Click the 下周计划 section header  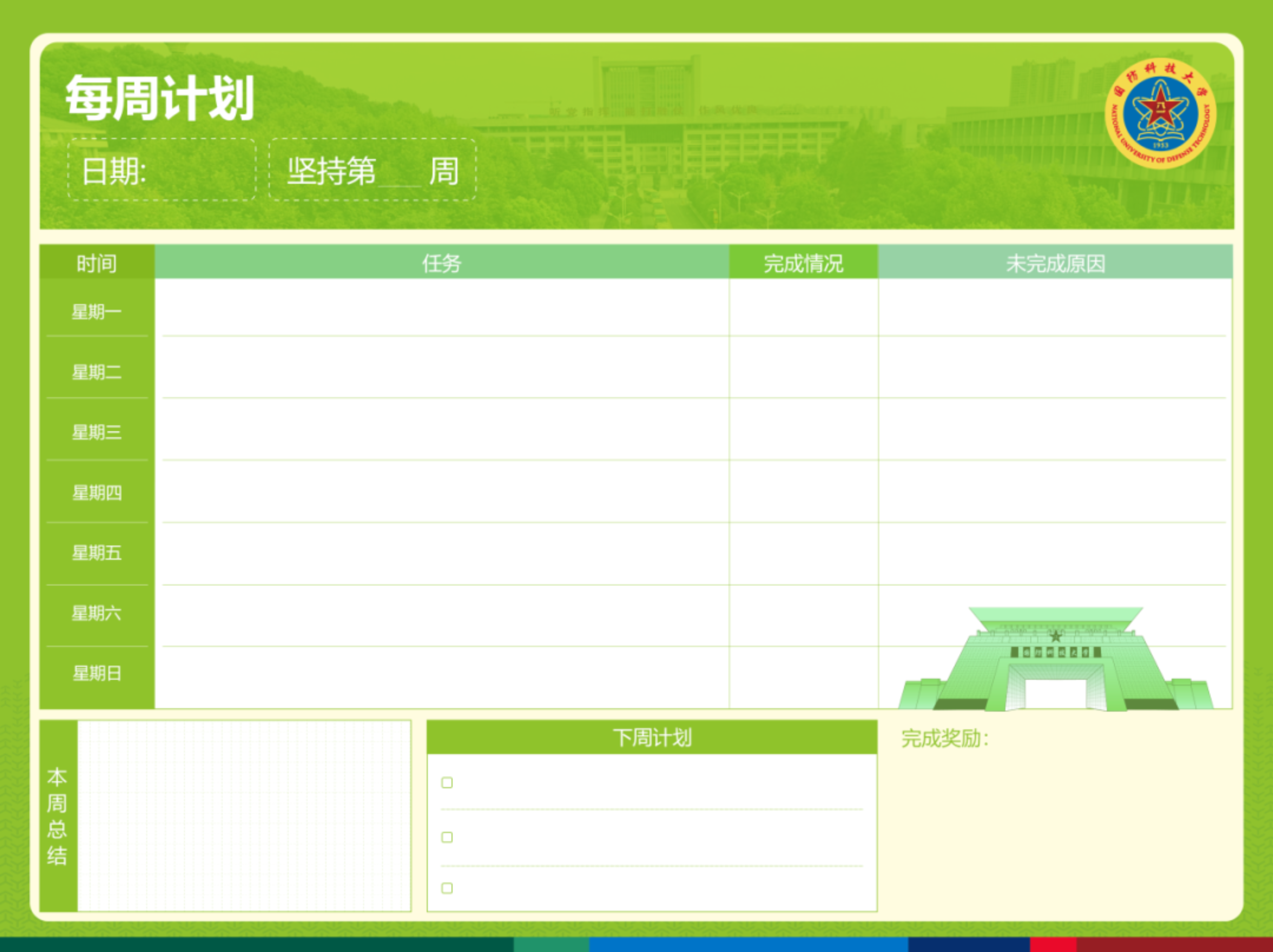pos(651,737)
